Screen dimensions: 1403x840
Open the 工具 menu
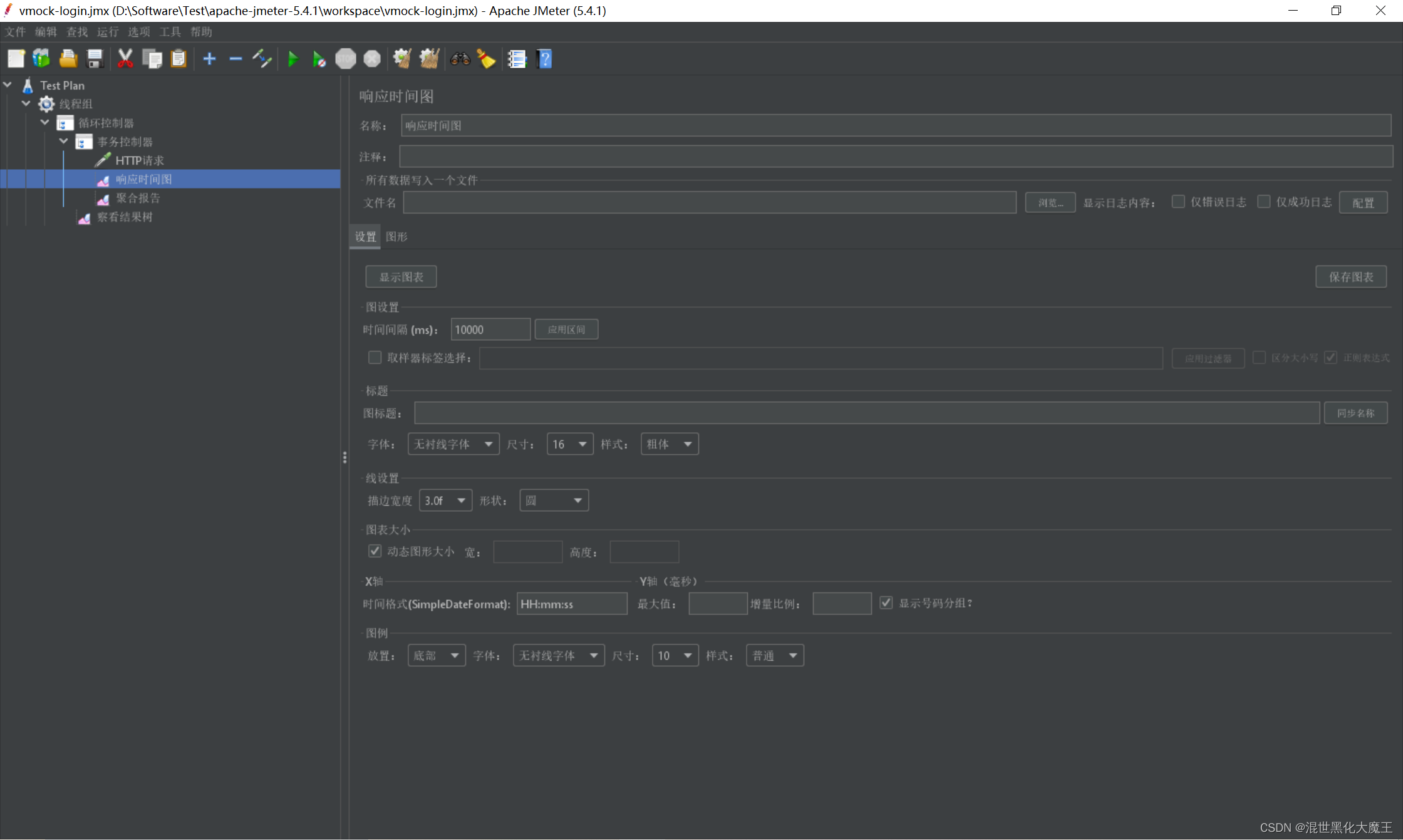coord(170,32)
